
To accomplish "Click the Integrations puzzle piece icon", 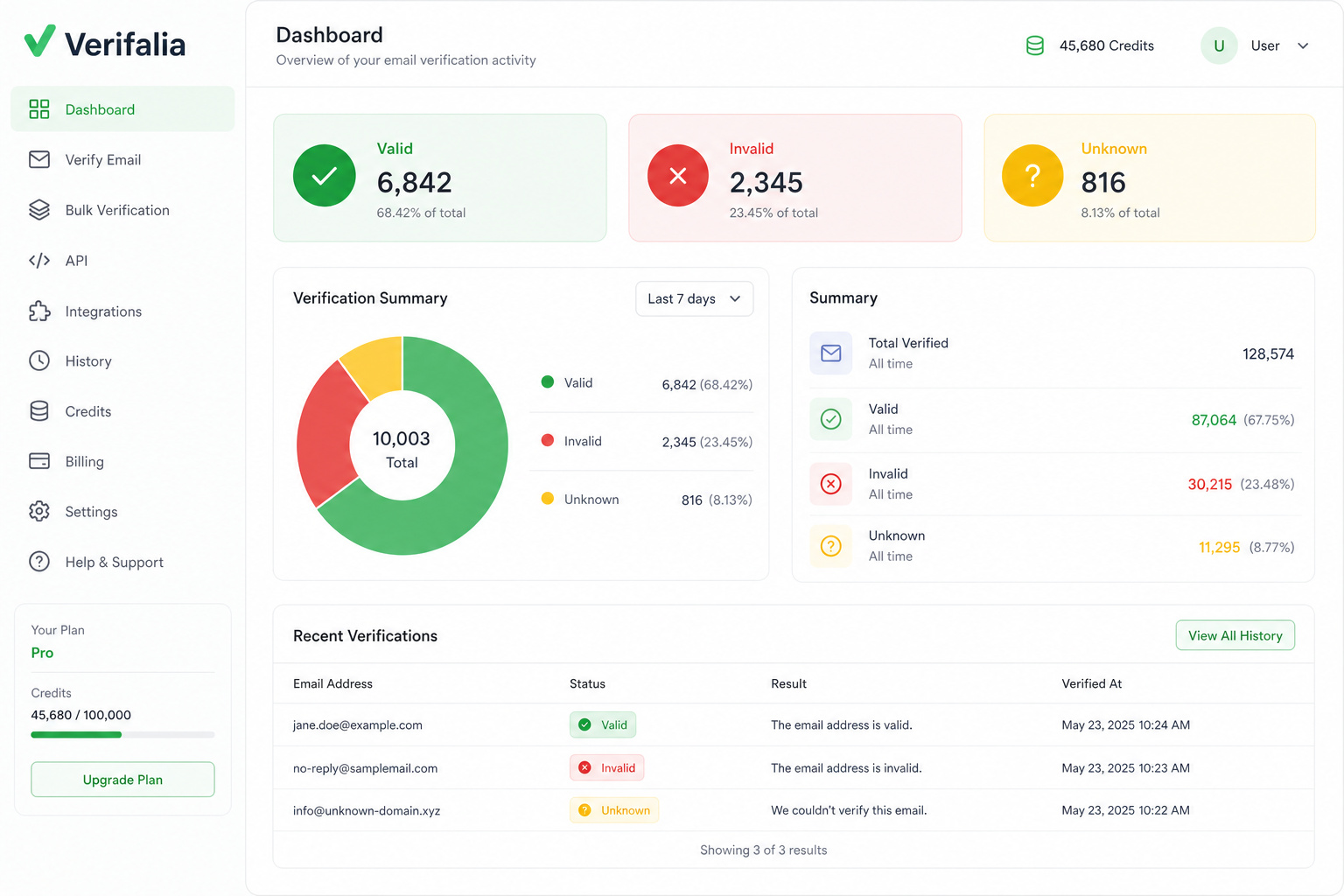I will pyautogui.click(x=39, y=311).
